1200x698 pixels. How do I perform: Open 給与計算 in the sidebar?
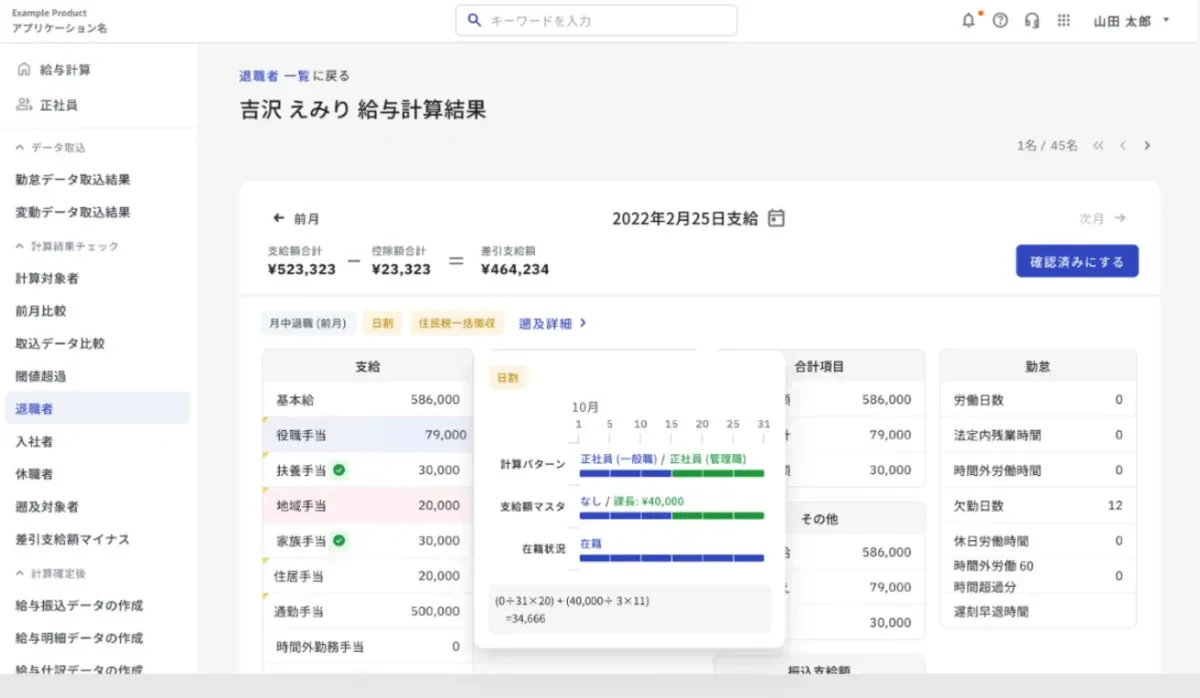[x=65, y=70]
